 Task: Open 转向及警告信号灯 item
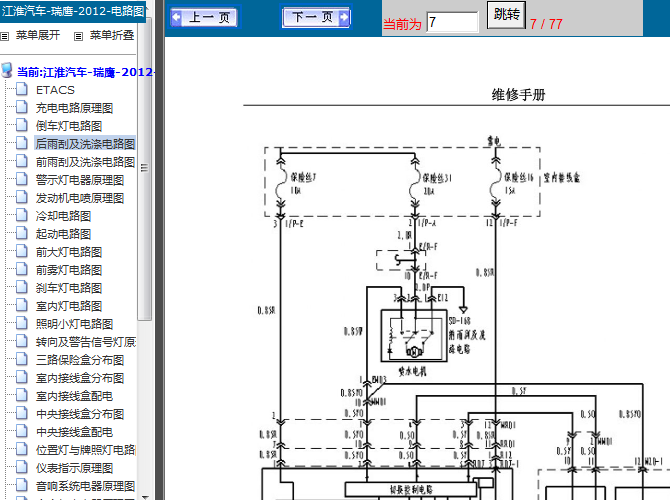(85, 342)
